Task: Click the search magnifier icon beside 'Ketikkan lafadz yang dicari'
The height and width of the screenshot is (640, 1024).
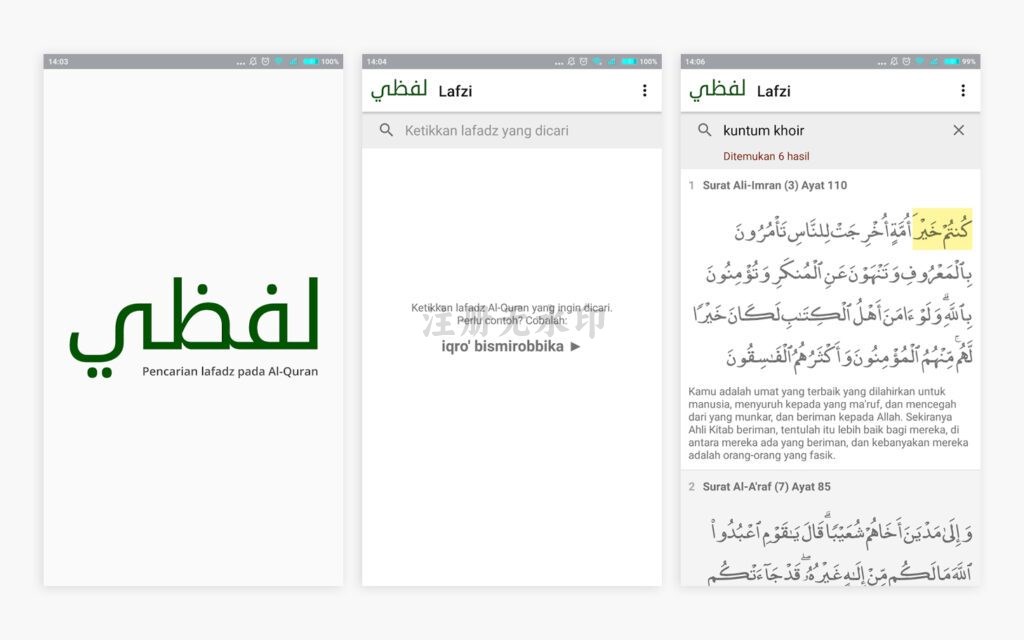Action: click(386, 130)
